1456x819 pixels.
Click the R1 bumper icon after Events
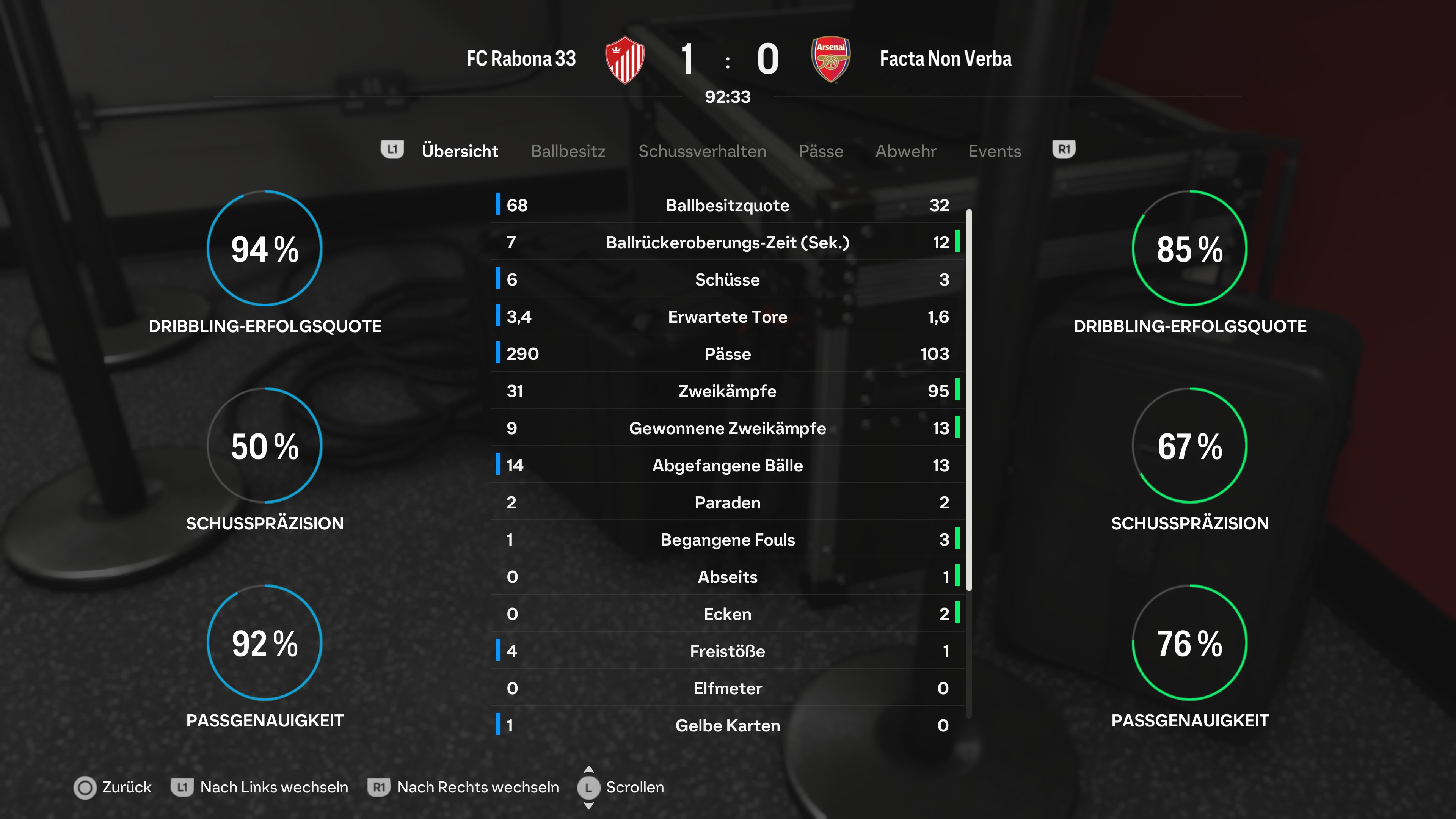(x=1064, y=150)
